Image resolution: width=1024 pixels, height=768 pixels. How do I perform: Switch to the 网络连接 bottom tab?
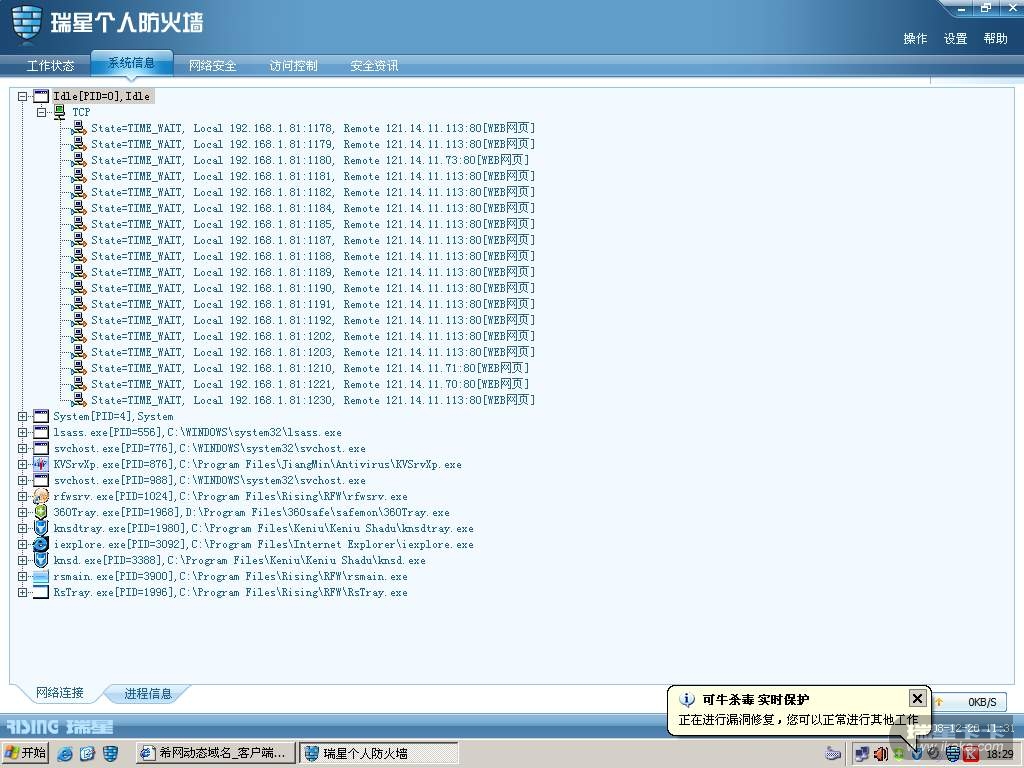click(59, 692)
